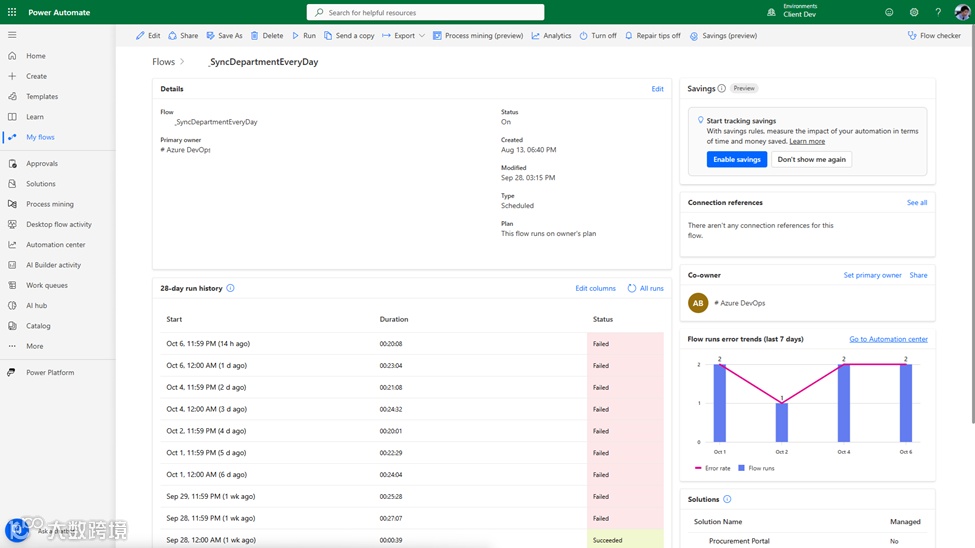Screen dimensions: 975x548
Task: Click the page vertical scrollbar
Action: click(x=972, y=224)
